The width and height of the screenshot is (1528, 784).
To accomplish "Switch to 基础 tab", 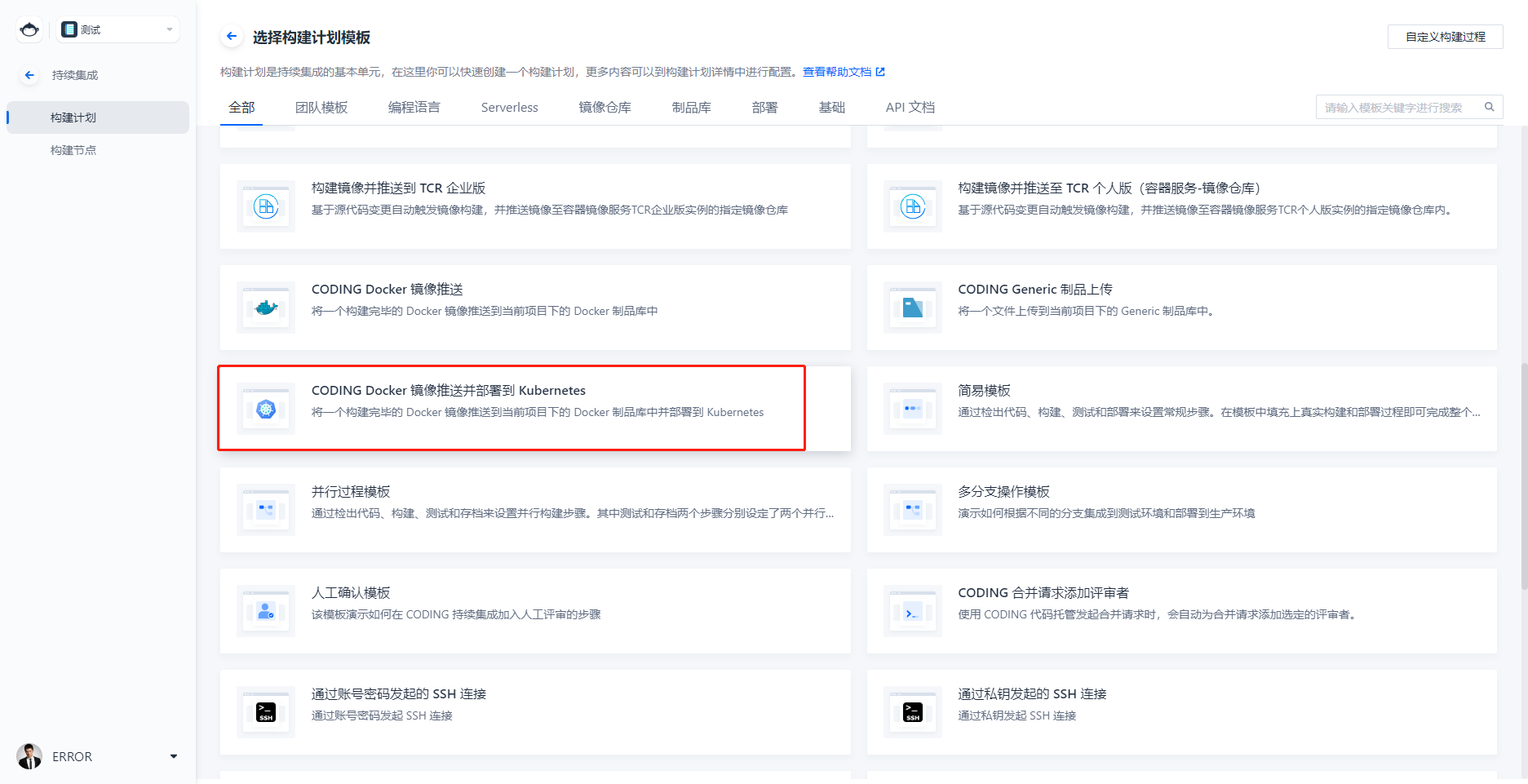I will tap(832, 108).
